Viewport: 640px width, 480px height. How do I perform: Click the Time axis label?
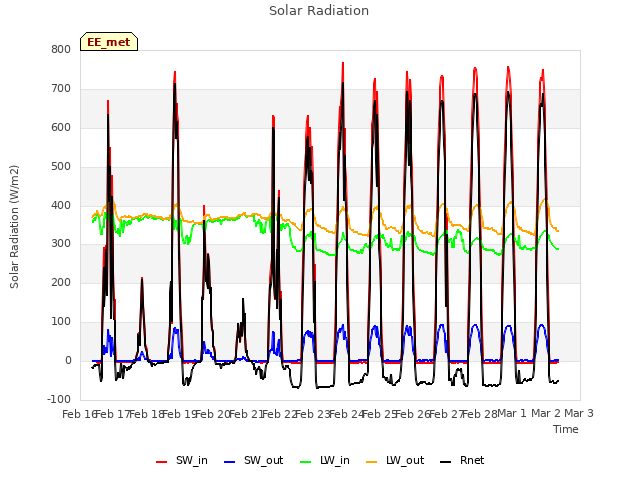[566, 429]
